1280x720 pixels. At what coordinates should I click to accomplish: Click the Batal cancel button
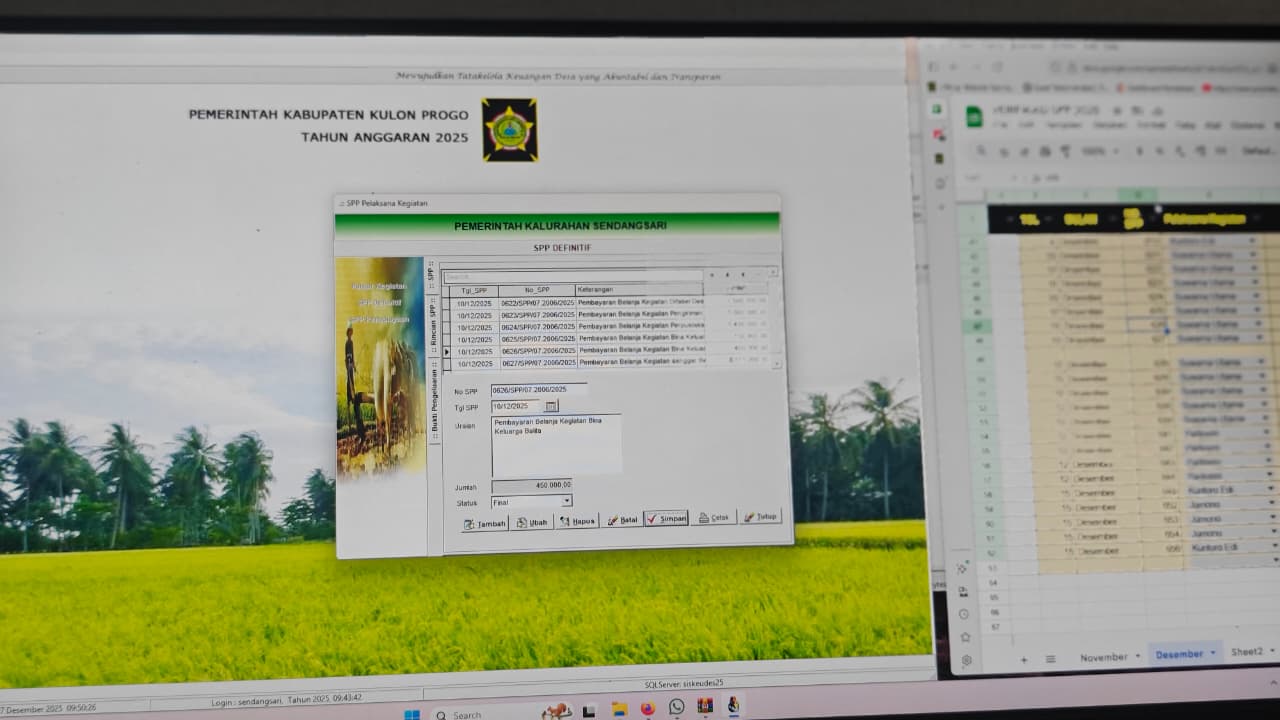[622, 520]
